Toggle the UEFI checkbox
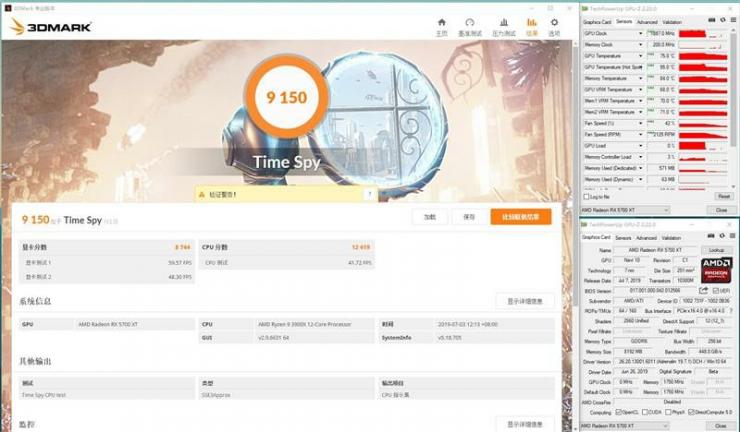Viewport: 740px width, 432px height. pyautogui.click(x=715, y=291)
